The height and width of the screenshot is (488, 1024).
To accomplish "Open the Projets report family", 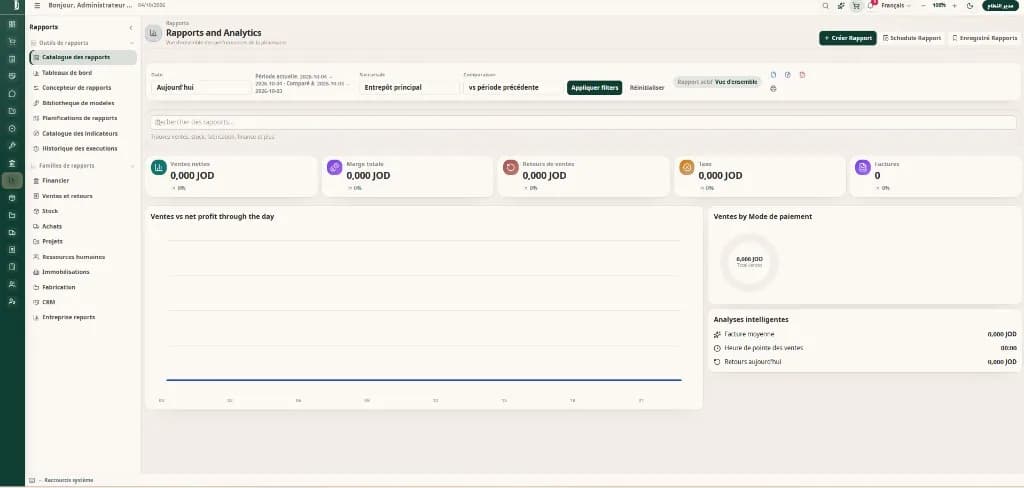I will point(83,241).
